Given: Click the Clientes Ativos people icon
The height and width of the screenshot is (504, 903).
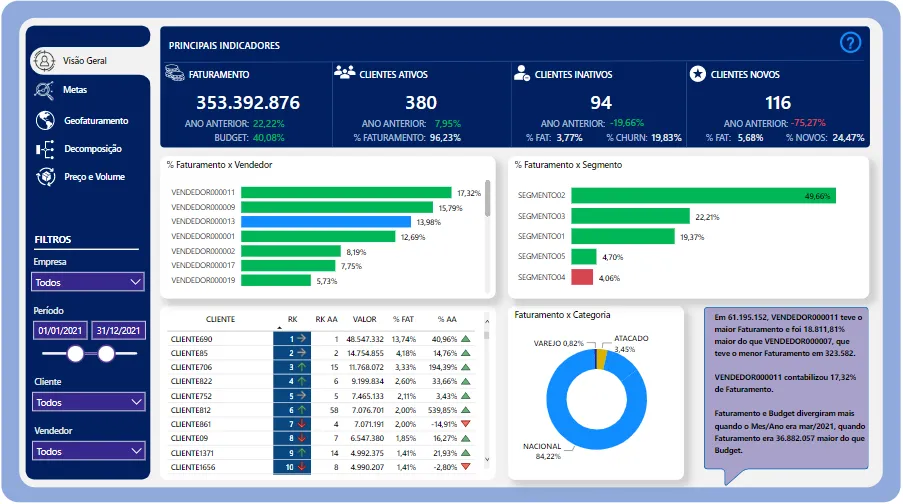Looking at the screenshot, I should 345,73.
